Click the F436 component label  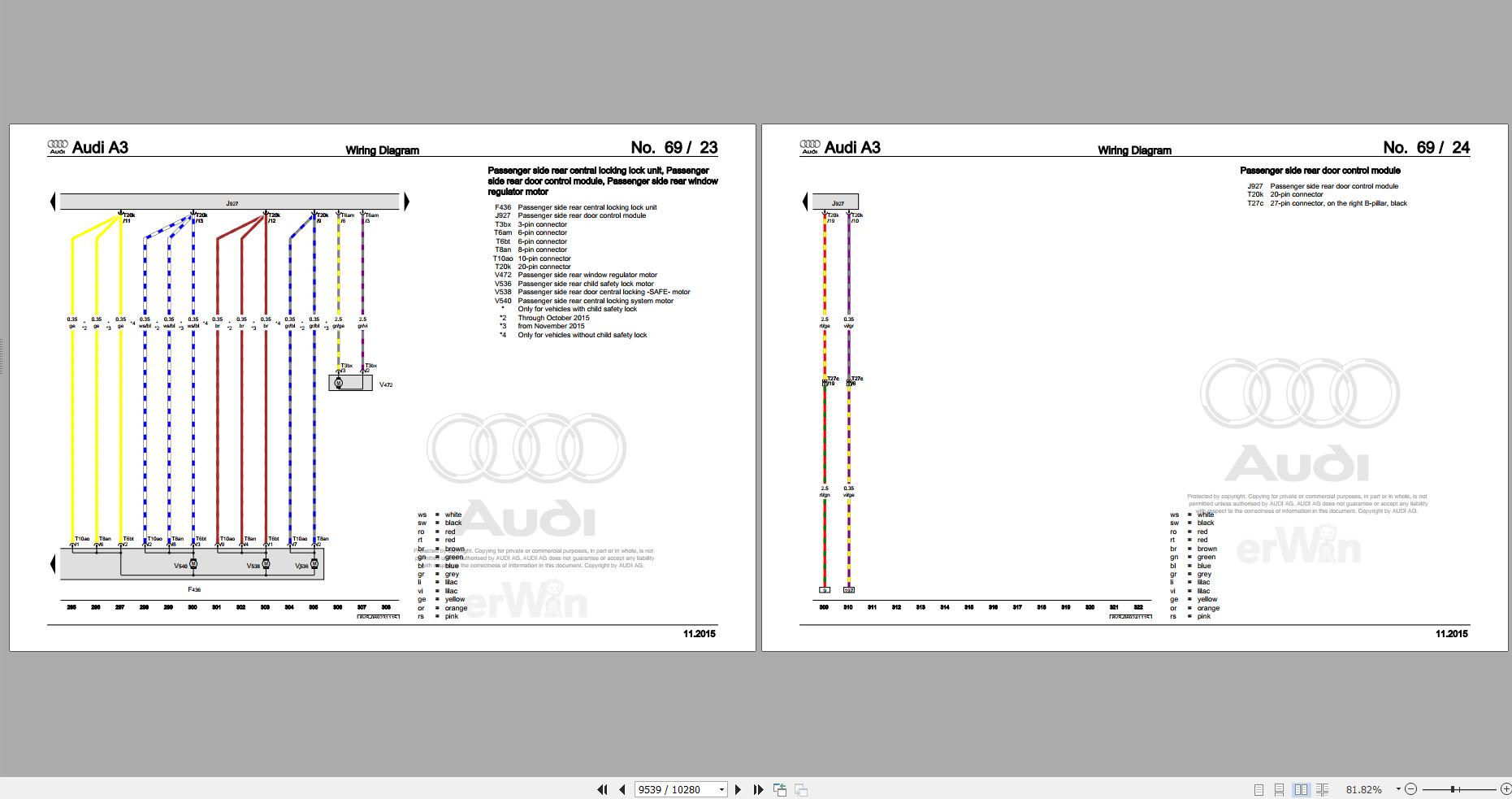tap(193, 589)
